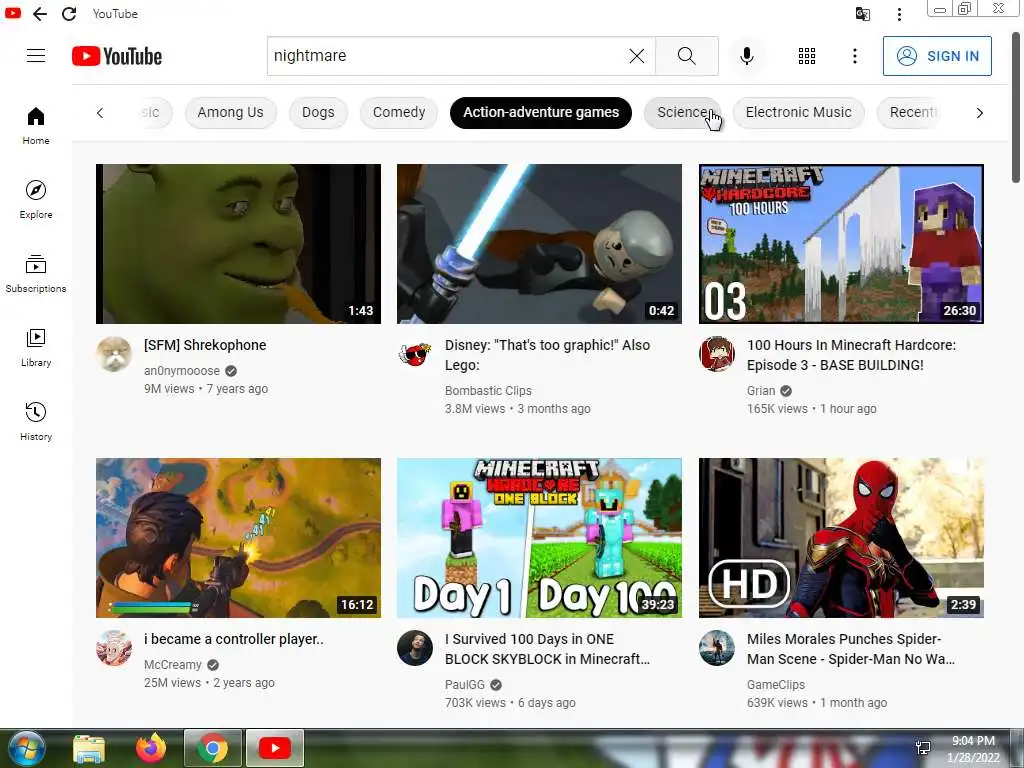Click the YouTube app taskbar button
This screenshot has height=768, width=1024.
(275, 748)
